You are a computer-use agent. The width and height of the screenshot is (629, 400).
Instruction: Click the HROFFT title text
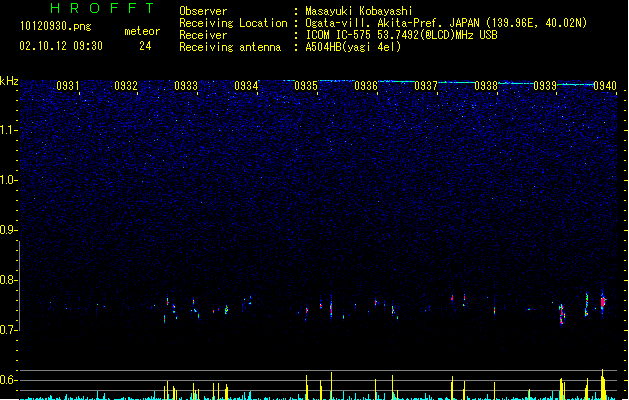point(102,8)
